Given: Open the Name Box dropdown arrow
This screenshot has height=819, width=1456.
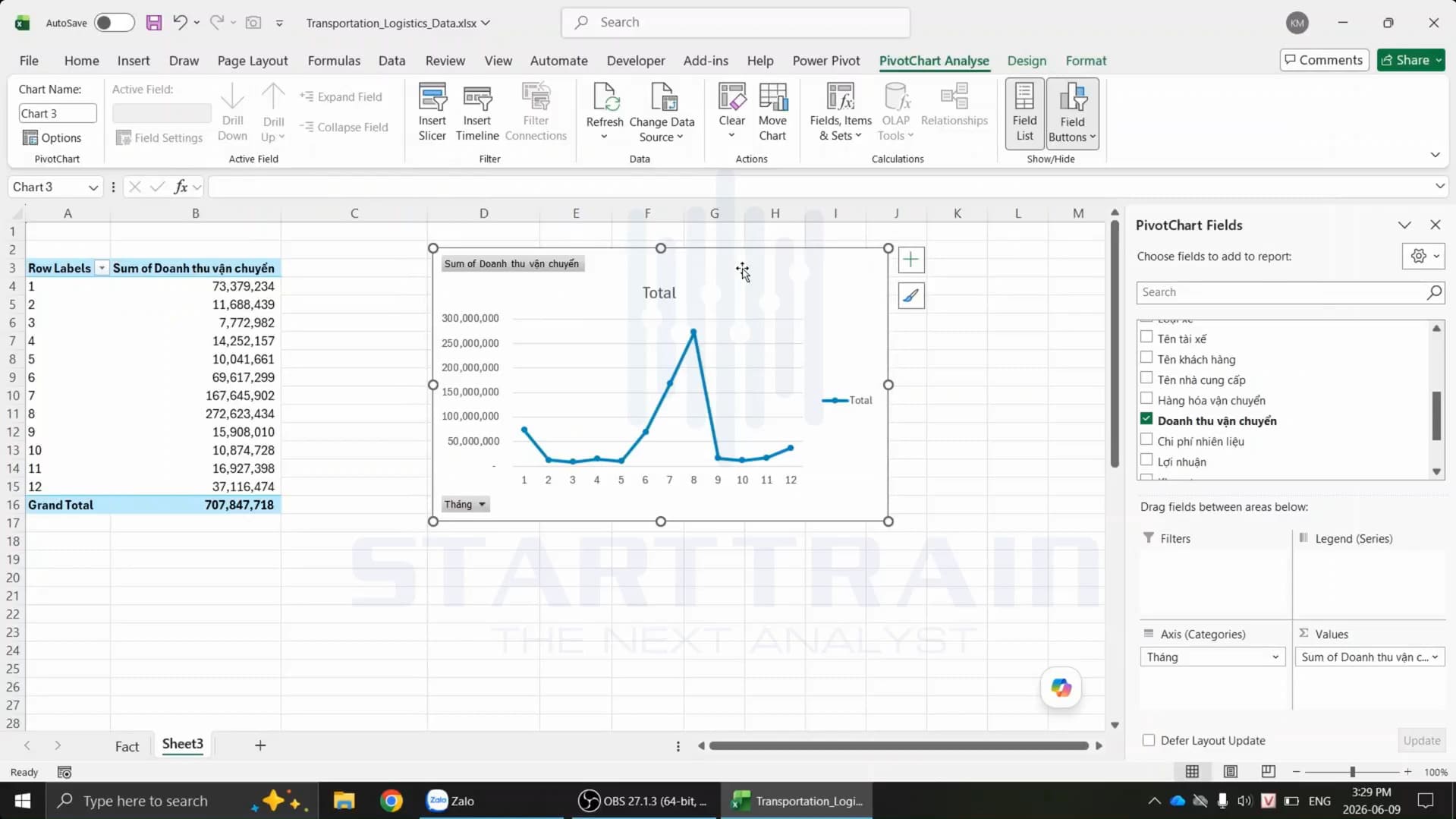Looking at the screenshot, I should coord(93,187).
